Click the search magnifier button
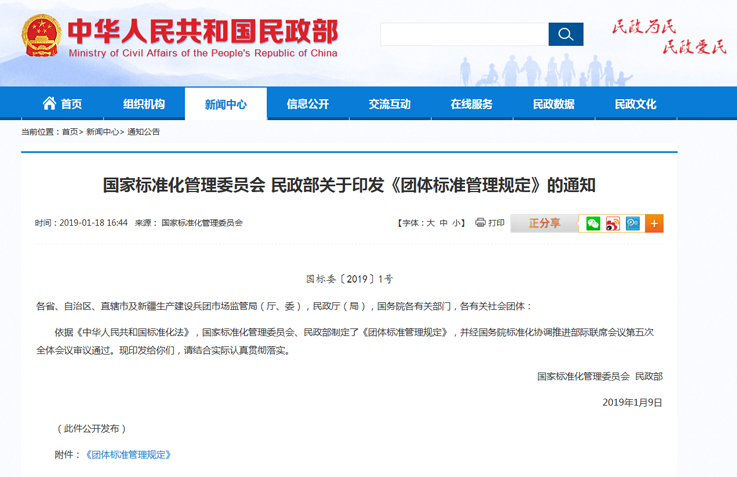This screenshot has height=477, width=737. click(x=565, y=35)
